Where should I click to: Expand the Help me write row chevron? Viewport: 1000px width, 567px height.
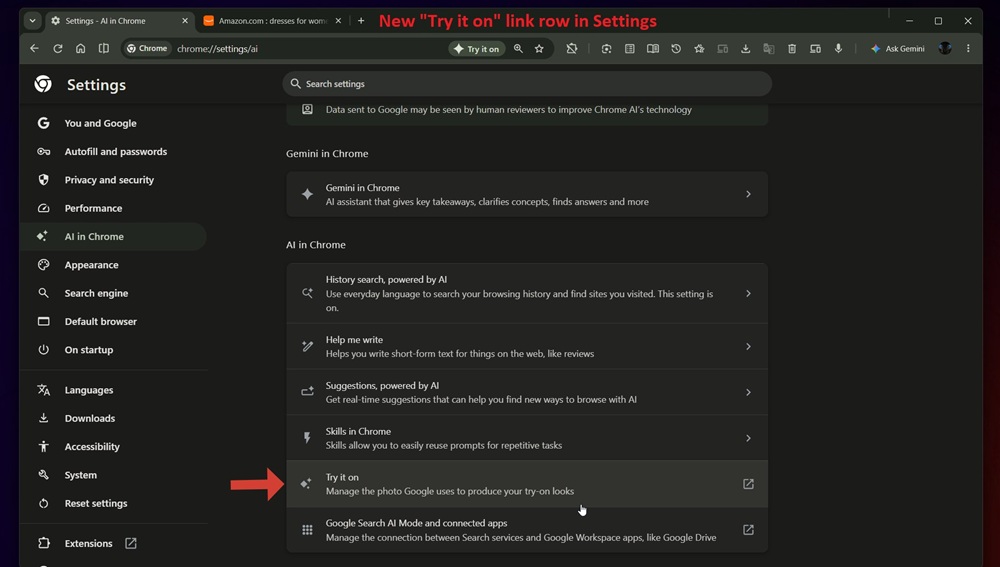748,346
